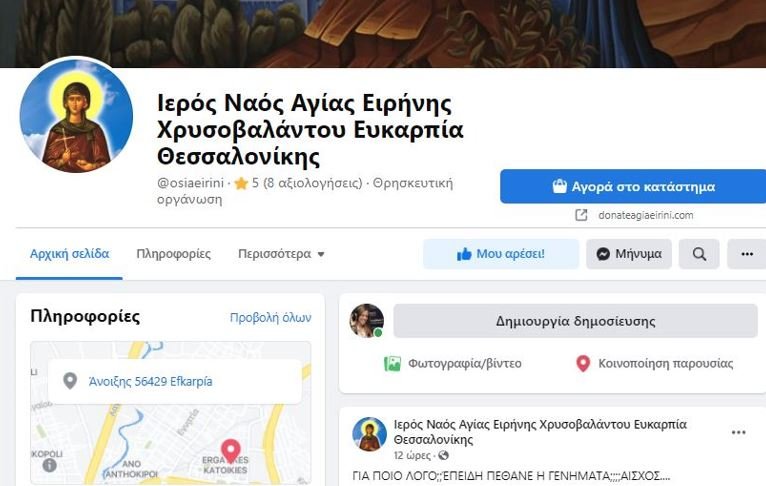Switch to the Πληροφορίες tab
Image resolution: width=766 pixels, height=486 pixels.
pos(173,254)
